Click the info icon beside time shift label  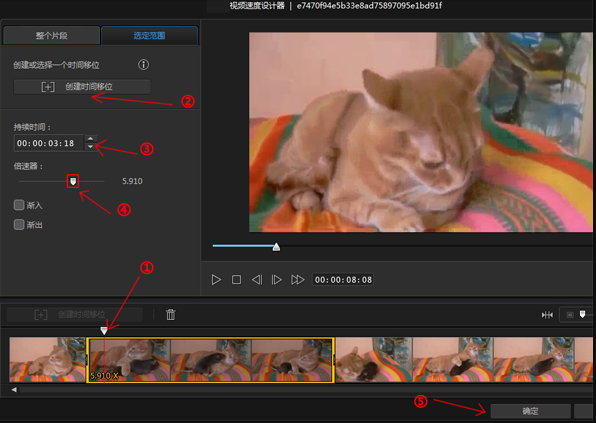click(143, 65)
